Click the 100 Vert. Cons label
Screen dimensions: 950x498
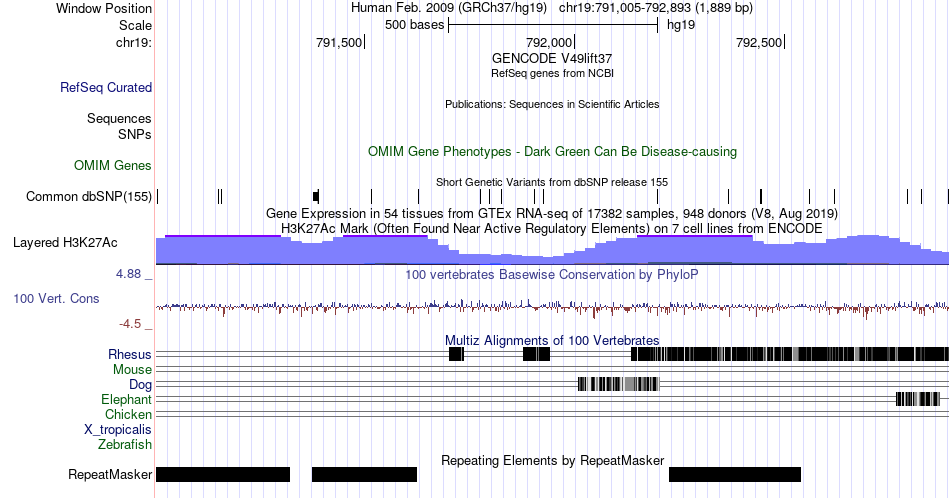coord(56,298)
